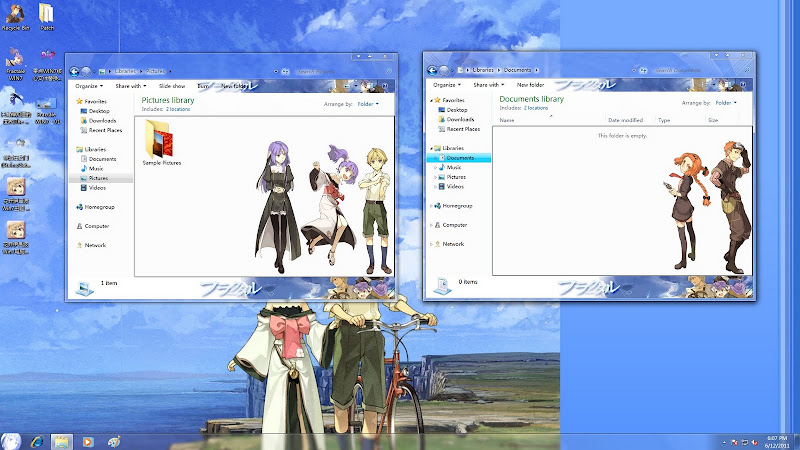Open help in the Documents window
800x450 pixels.
click(743, 85)
